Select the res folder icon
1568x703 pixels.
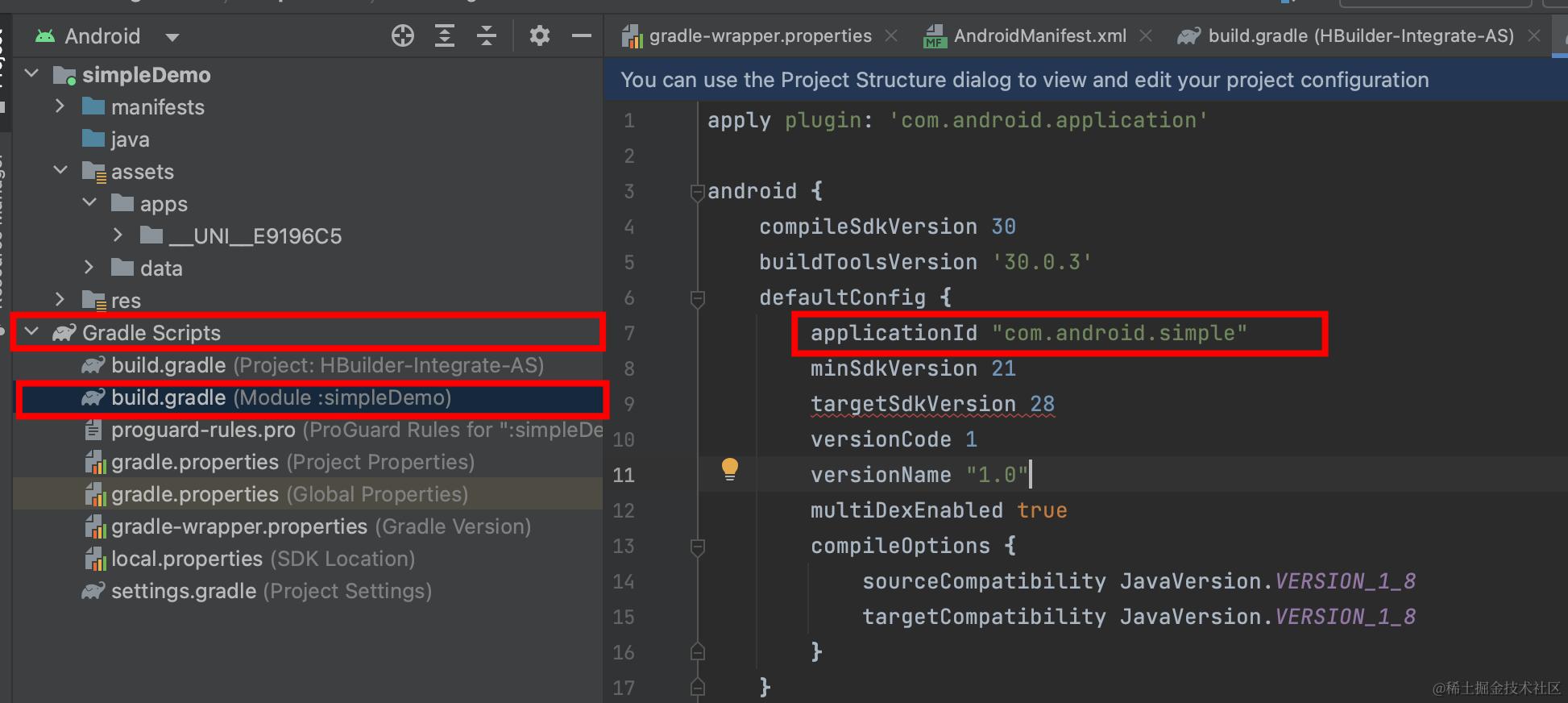pos(93,301)
